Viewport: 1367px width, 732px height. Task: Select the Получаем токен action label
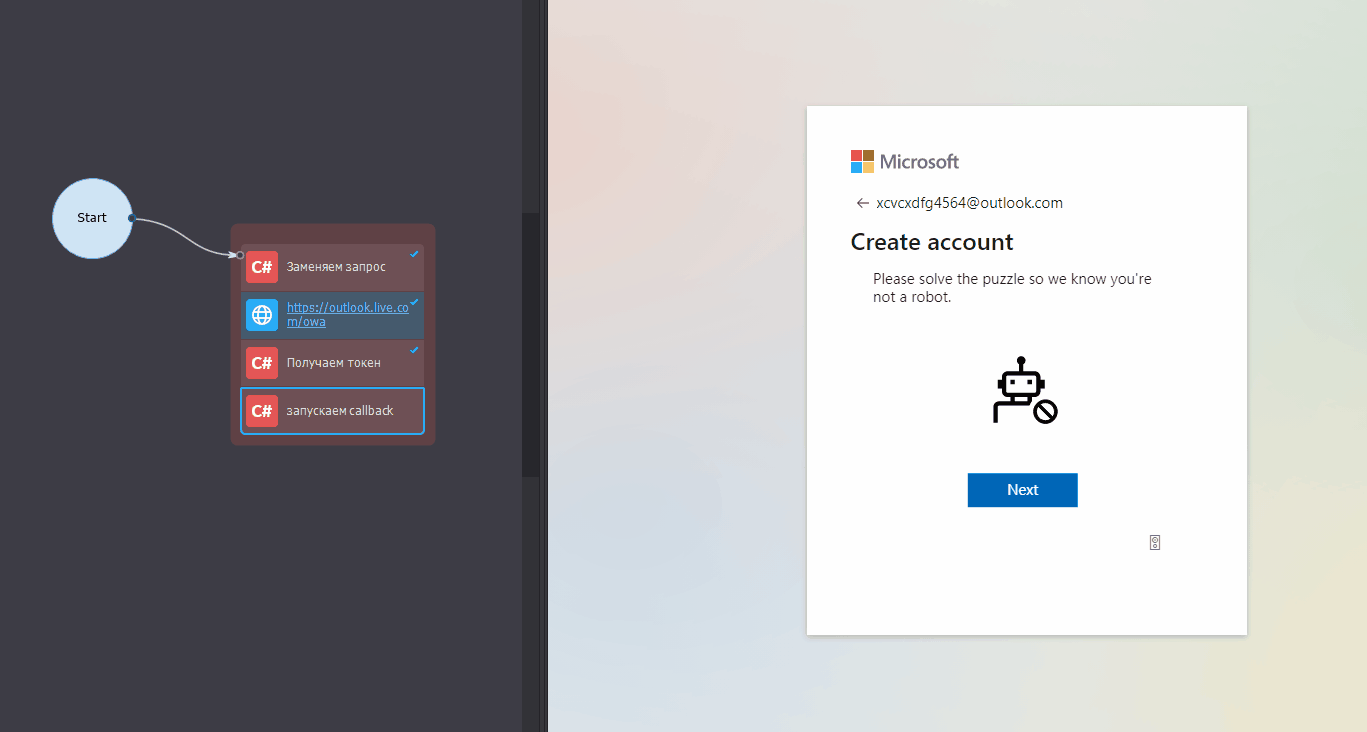[x=333, y=363]
